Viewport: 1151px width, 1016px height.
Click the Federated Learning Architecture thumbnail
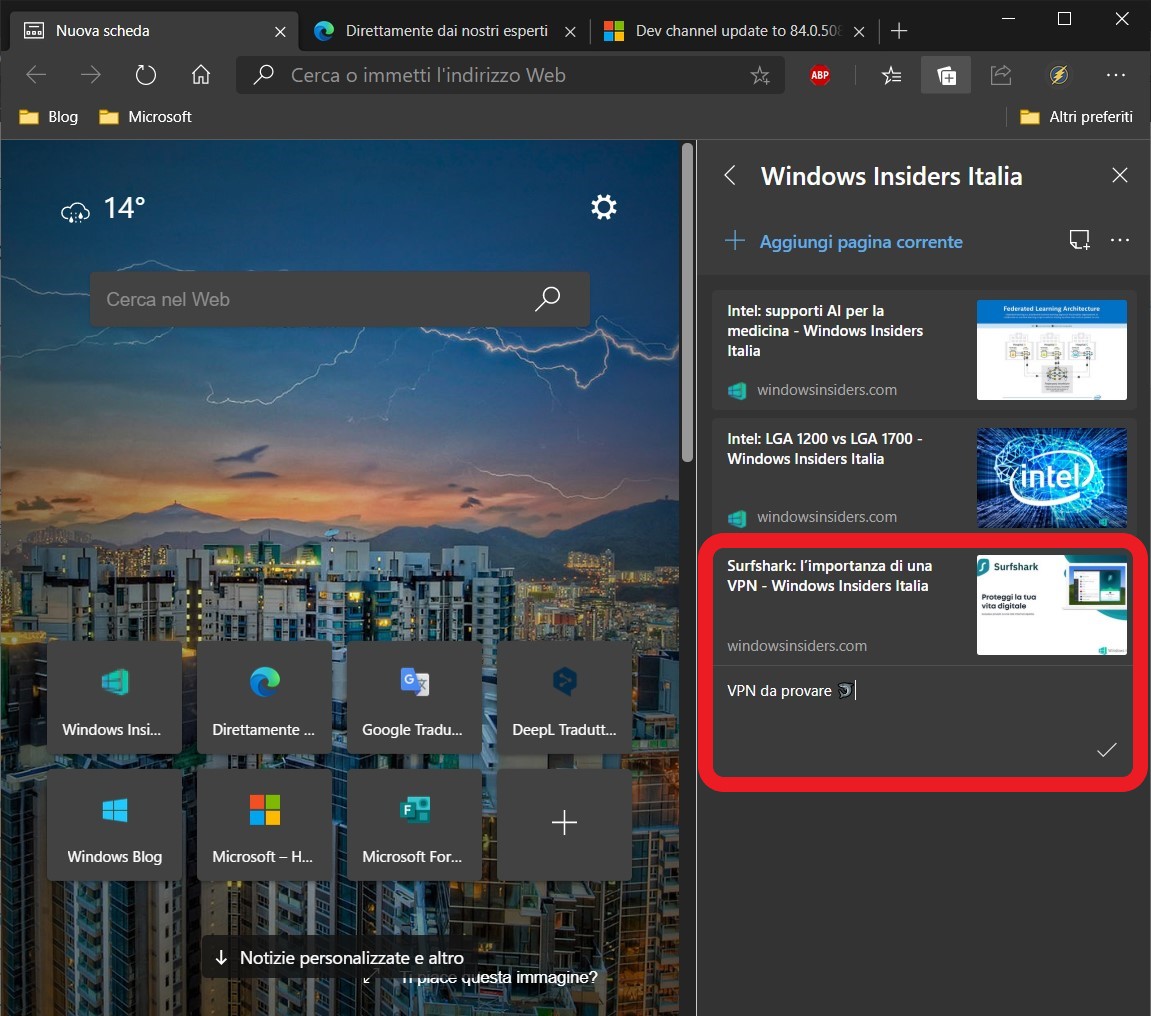(1051, 349)
